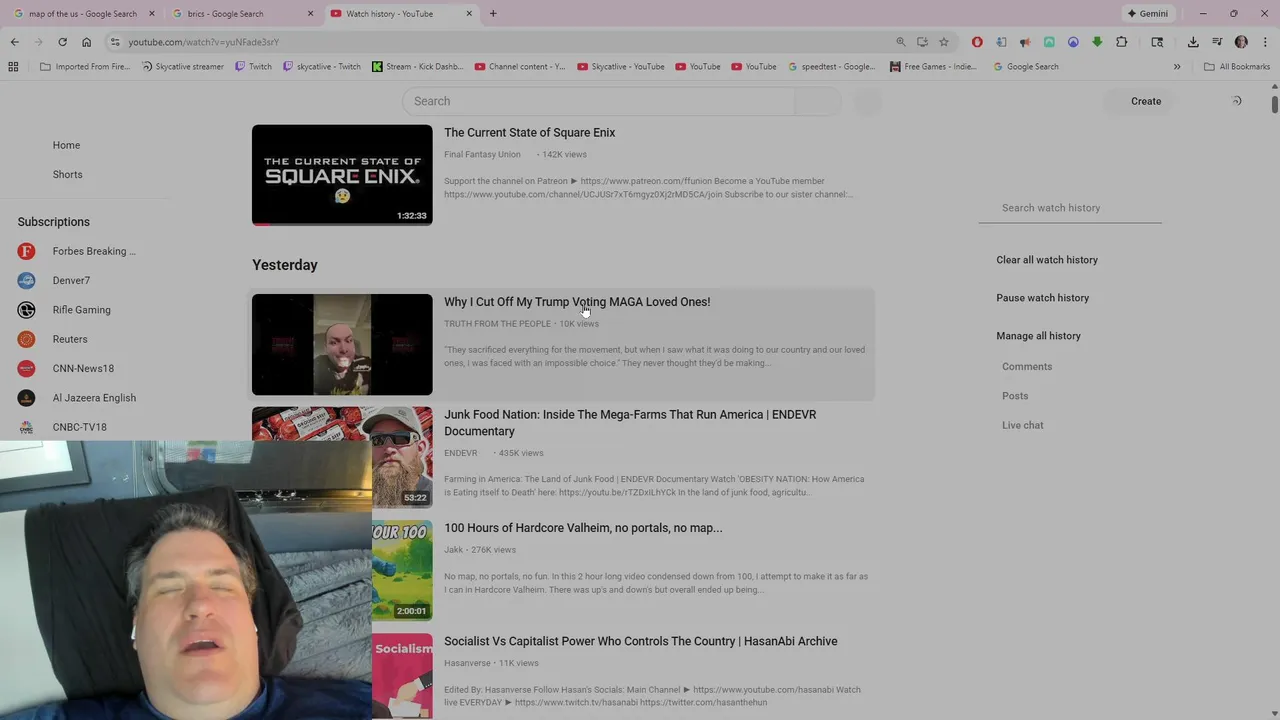Click the TRUTH FROM THE PEOPLE channel name

[497, 324]
